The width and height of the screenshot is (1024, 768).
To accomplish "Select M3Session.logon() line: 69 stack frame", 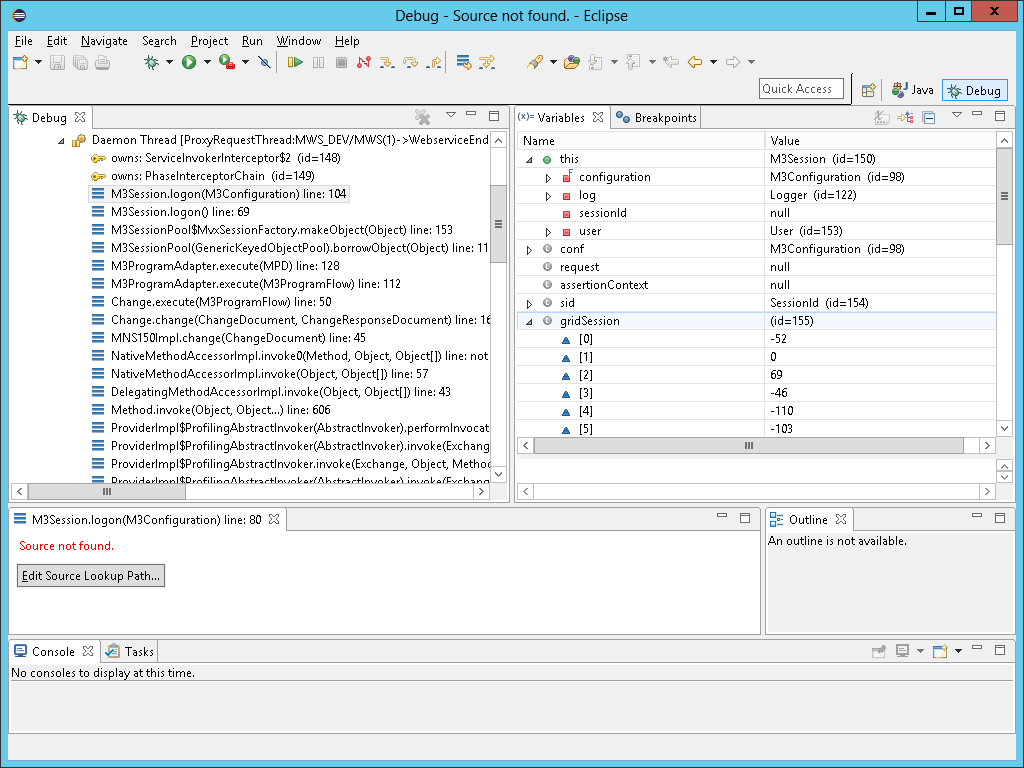I will click(180, 212).
